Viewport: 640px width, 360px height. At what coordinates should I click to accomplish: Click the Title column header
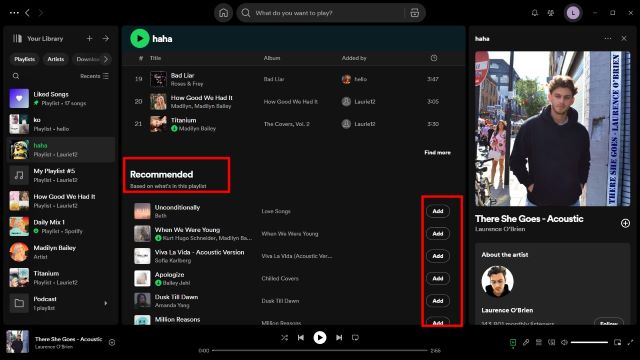tap(156, 58)
